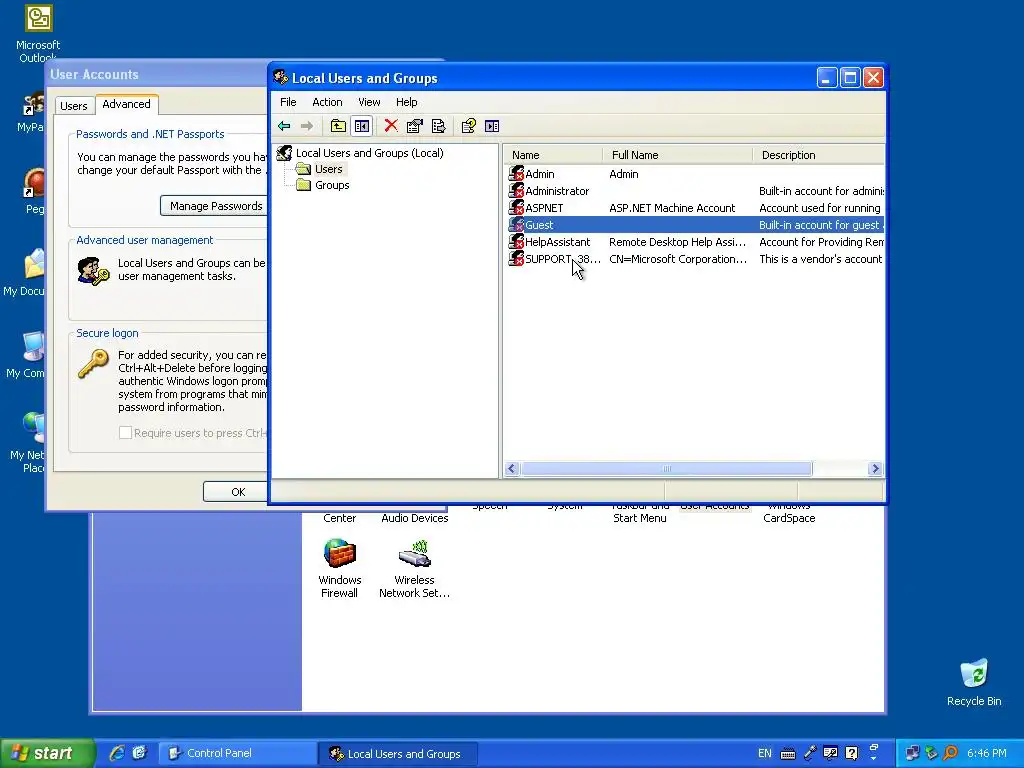
Task: Toggle the Show/Hide Console Tree button
Action: [362, 126]
